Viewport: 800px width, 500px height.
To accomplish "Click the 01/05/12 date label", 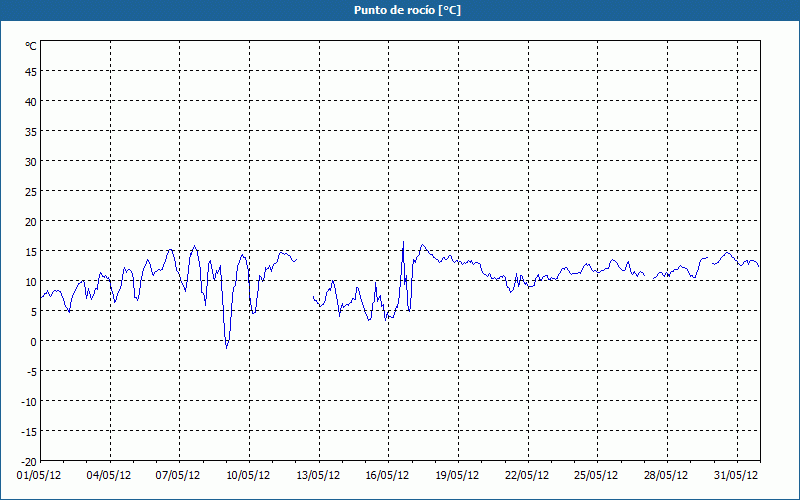I will pos(39,476).
